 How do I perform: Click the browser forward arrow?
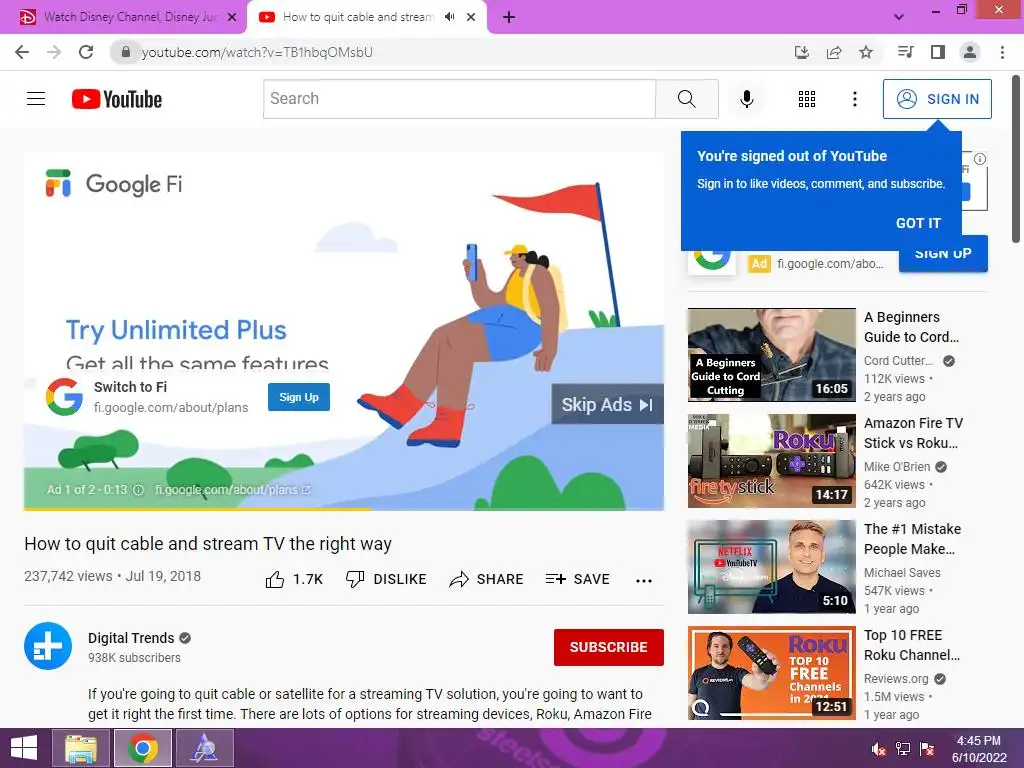(54, 52)
